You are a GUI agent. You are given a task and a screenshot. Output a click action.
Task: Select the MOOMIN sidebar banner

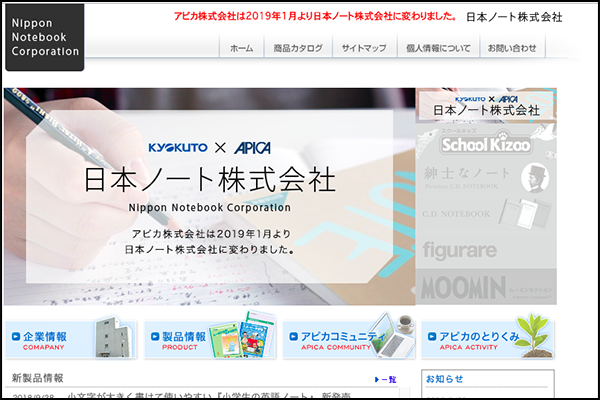click(x=486, y=287)
